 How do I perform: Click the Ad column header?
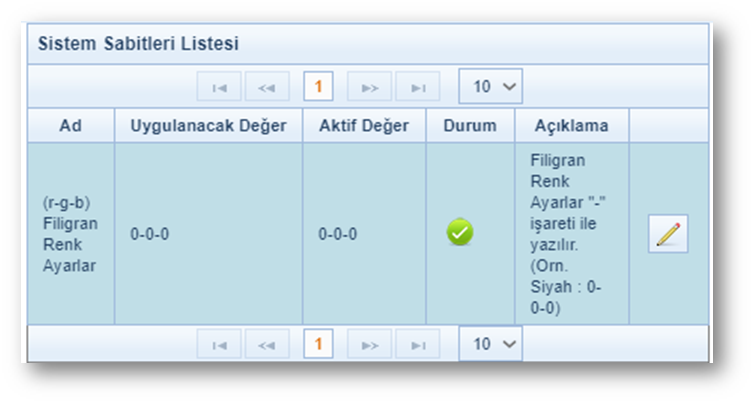pyautogui.click(x=70, y=125)
